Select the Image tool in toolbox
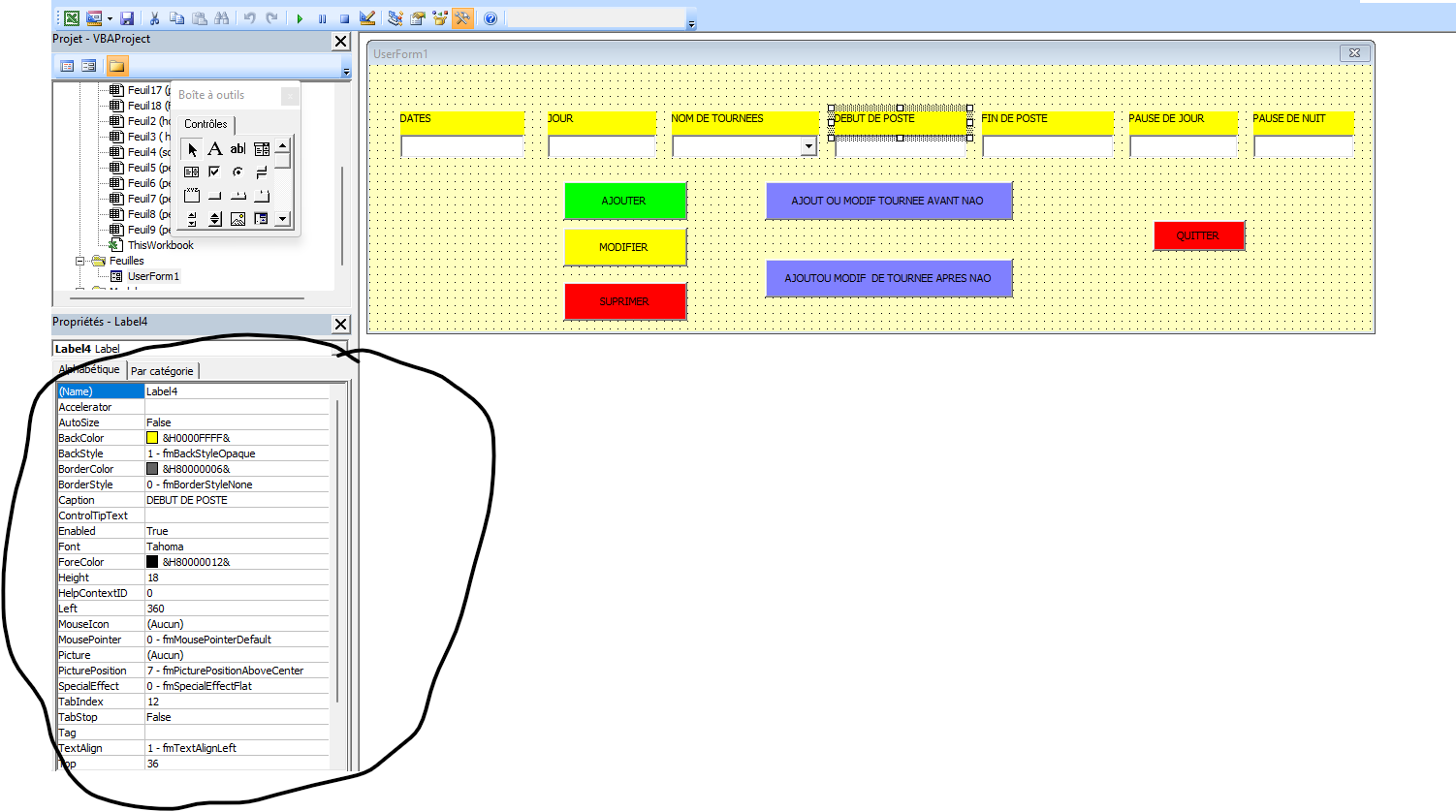The image size is (1456, 812). tap(237, 219)
